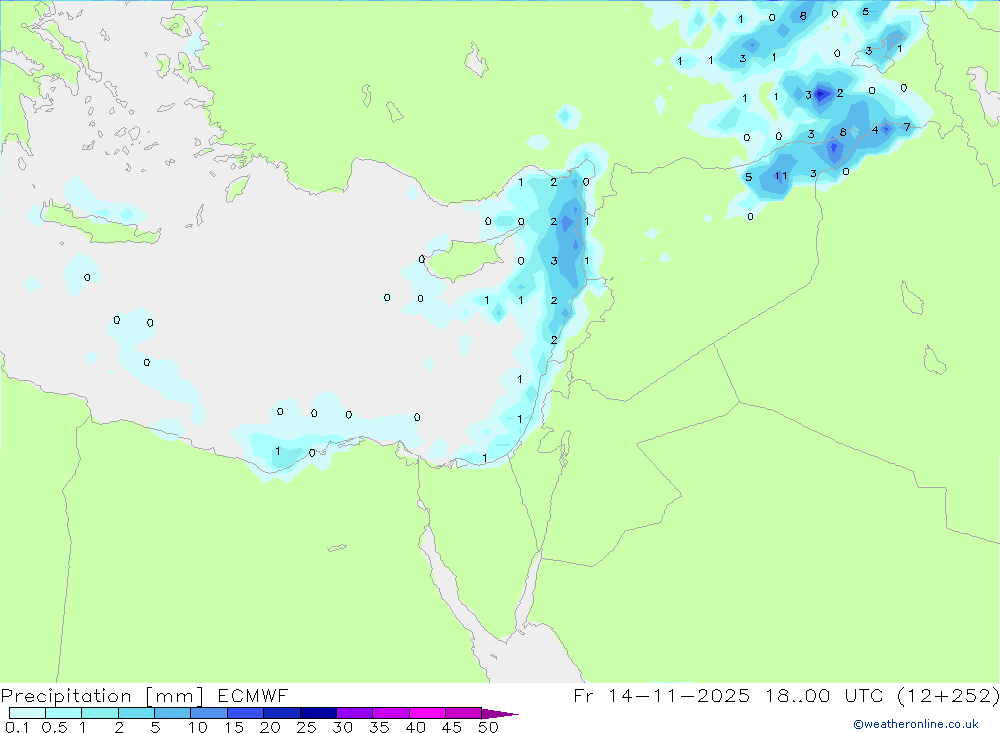Click the '25' legend scale number

click(307, 727)
